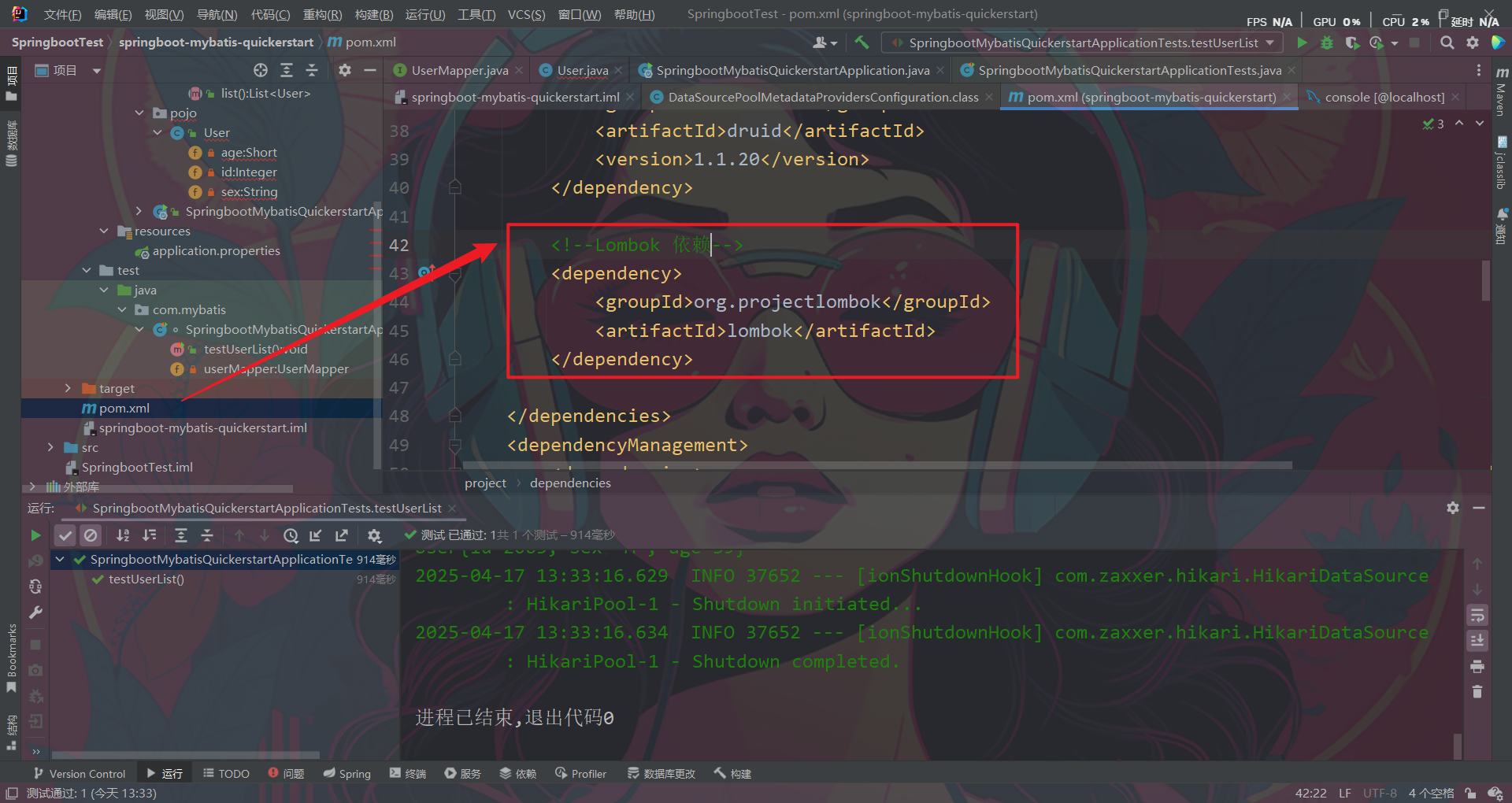This screenshot has height=803, width=1512.
Task: Sort test results by duration
Action: (x=149, y=535)
